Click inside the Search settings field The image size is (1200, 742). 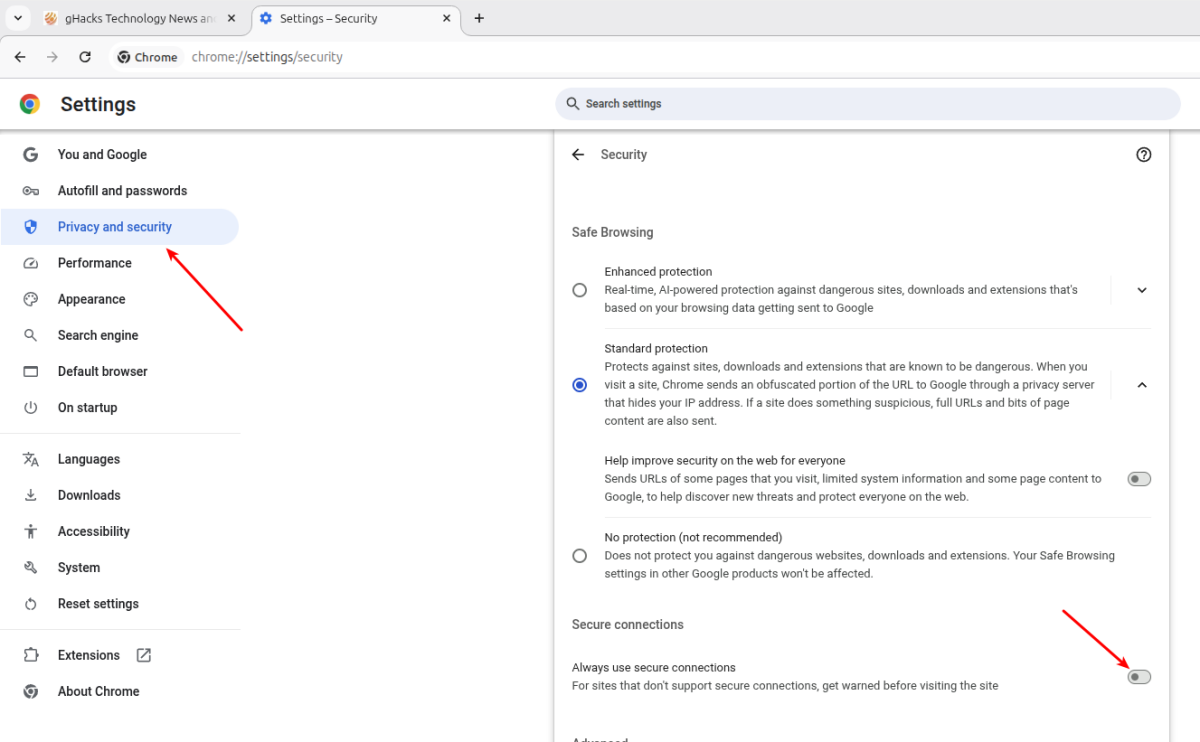[x=866, y=103]
